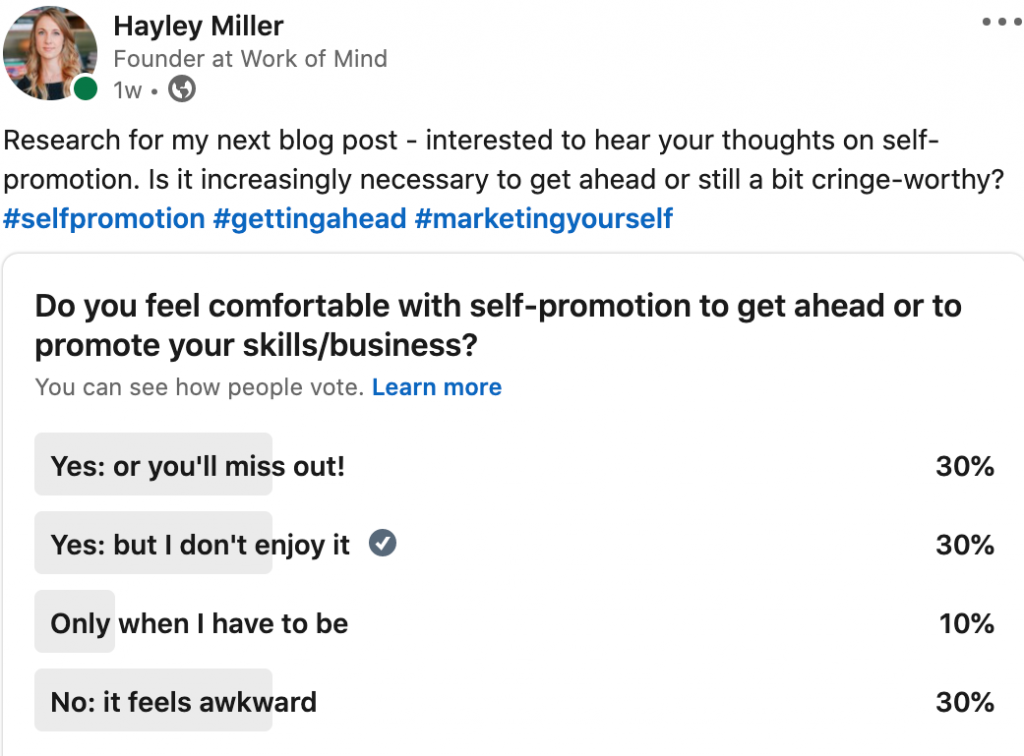
Task: Click the #gettingahead hashtag
Action: tap(309, 218)
